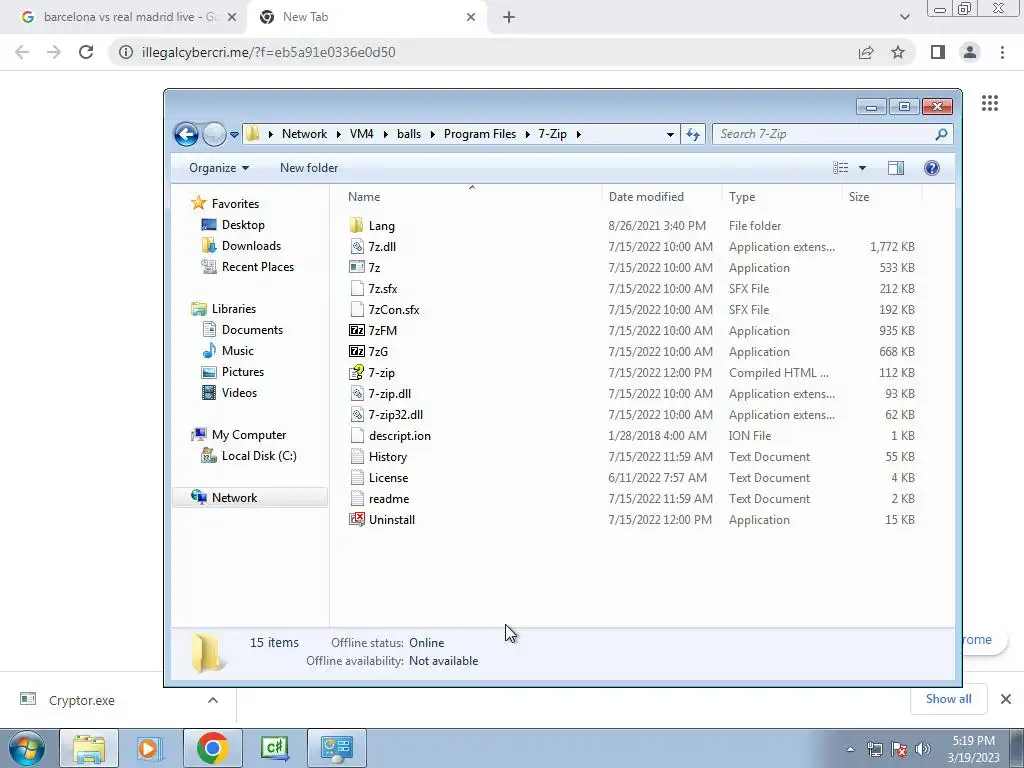Select Program Files breadcrumb segment
This screenshot has height=768, width=1024.
point(480,134)
